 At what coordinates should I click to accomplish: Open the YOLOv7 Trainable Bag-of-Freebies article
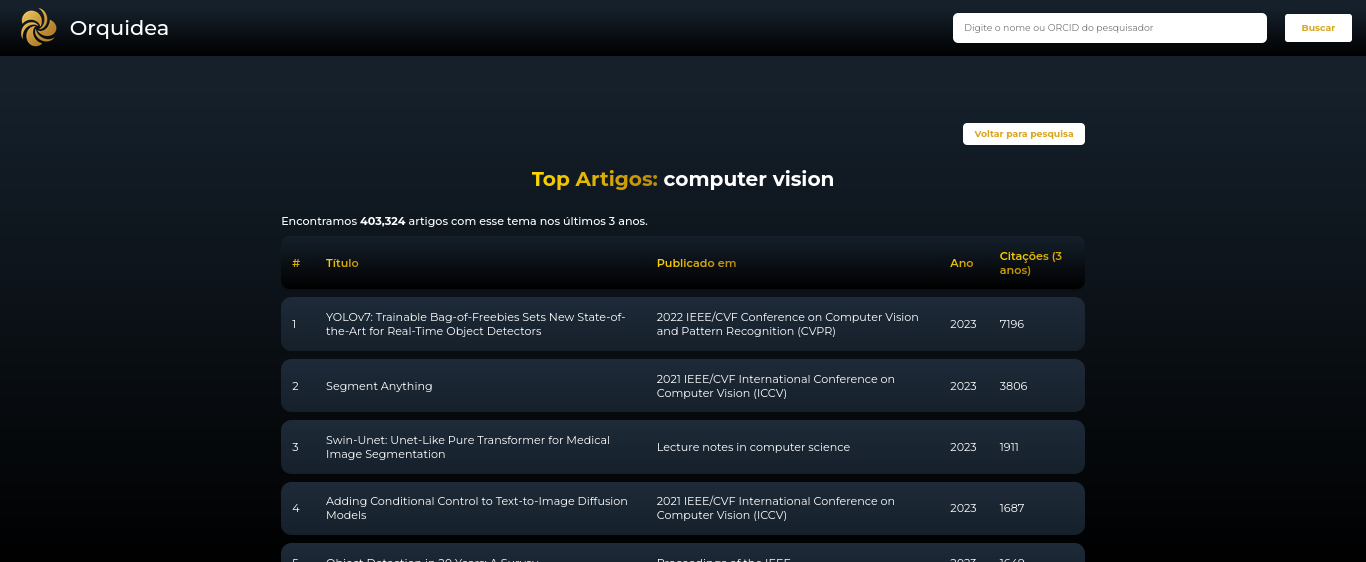[476, 324]
